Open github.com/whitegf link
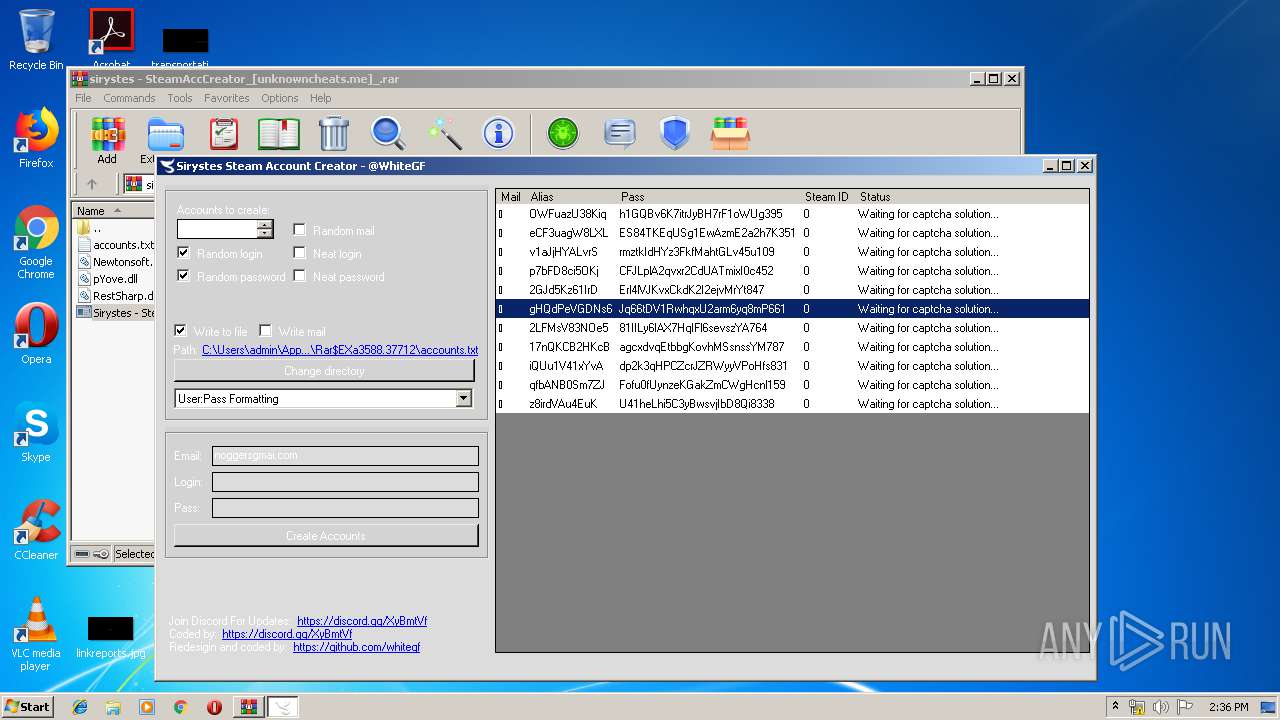Screen dimensions: 1280x720 coord(357,647)
